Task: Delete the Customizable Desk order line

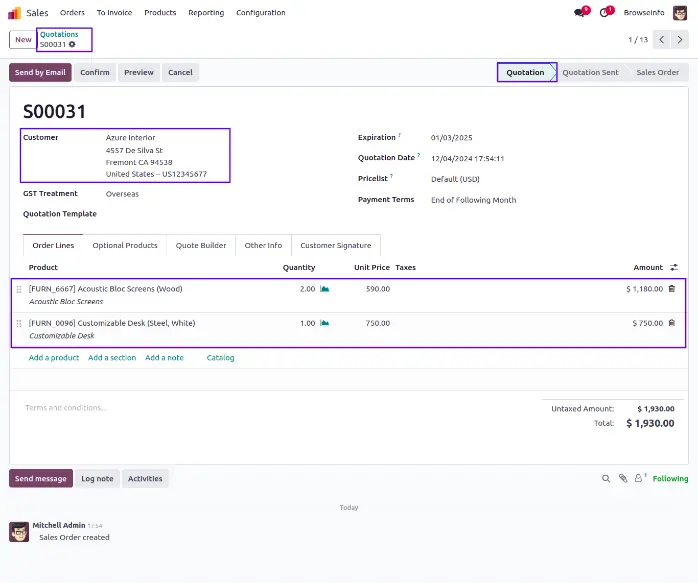Action: coord(671,323)
